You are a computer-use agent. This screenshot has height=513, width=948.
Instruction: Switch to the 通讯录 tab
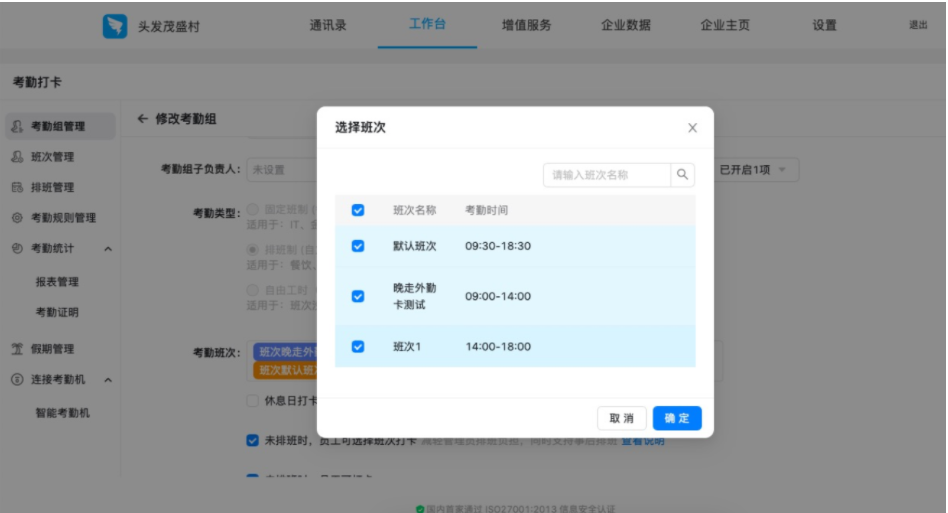[328, 26]
